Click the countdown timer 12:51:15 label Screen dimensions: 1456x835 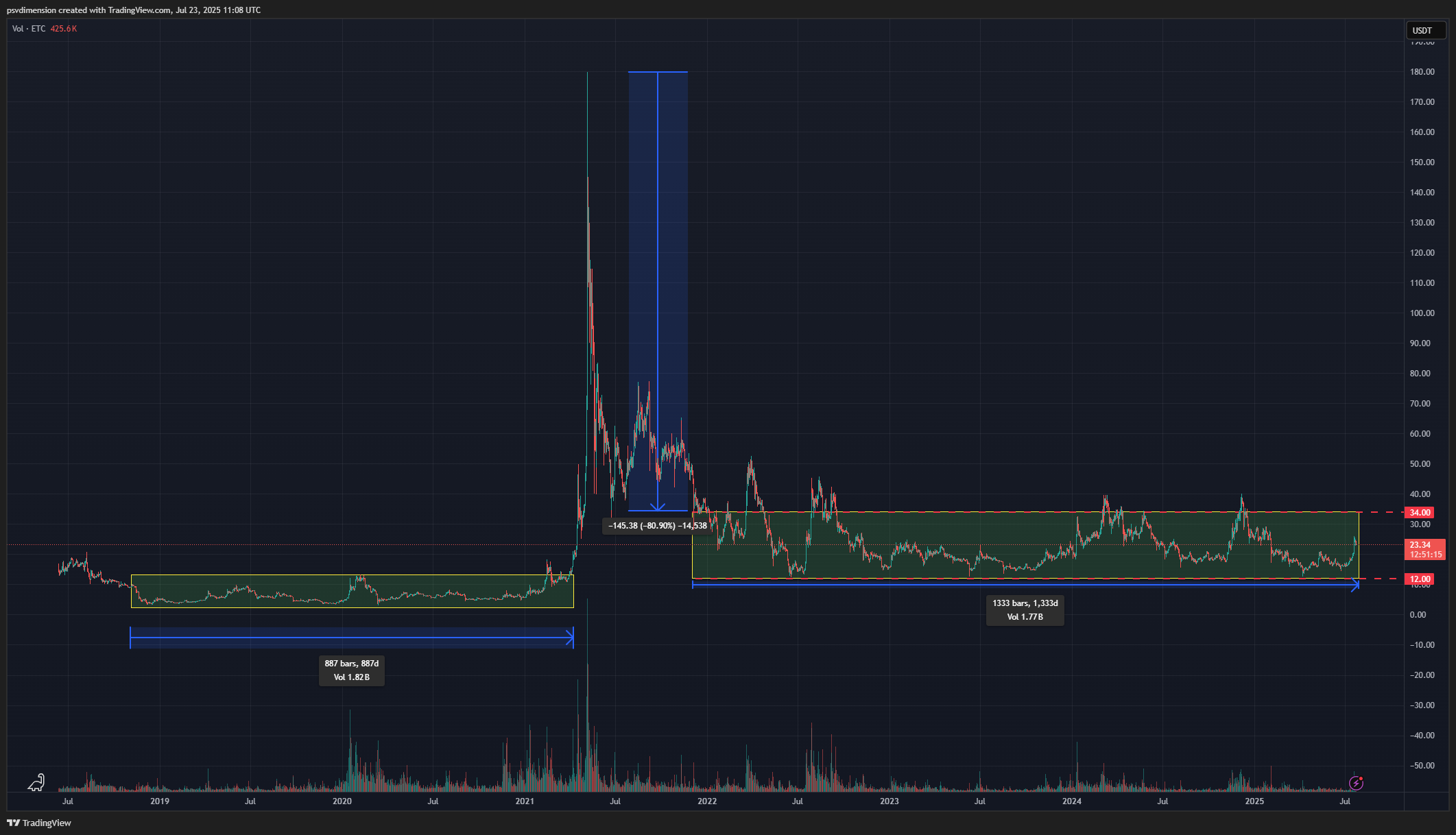pos(1425,555)
